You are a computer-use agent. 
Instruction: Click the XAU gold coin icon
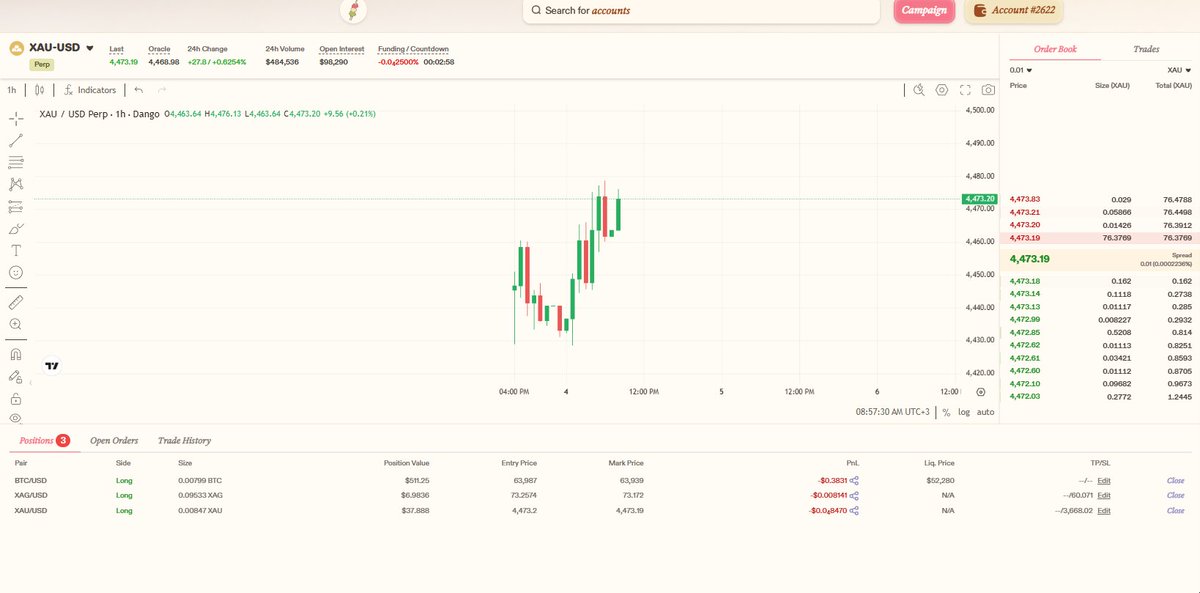tap(16, 47)
